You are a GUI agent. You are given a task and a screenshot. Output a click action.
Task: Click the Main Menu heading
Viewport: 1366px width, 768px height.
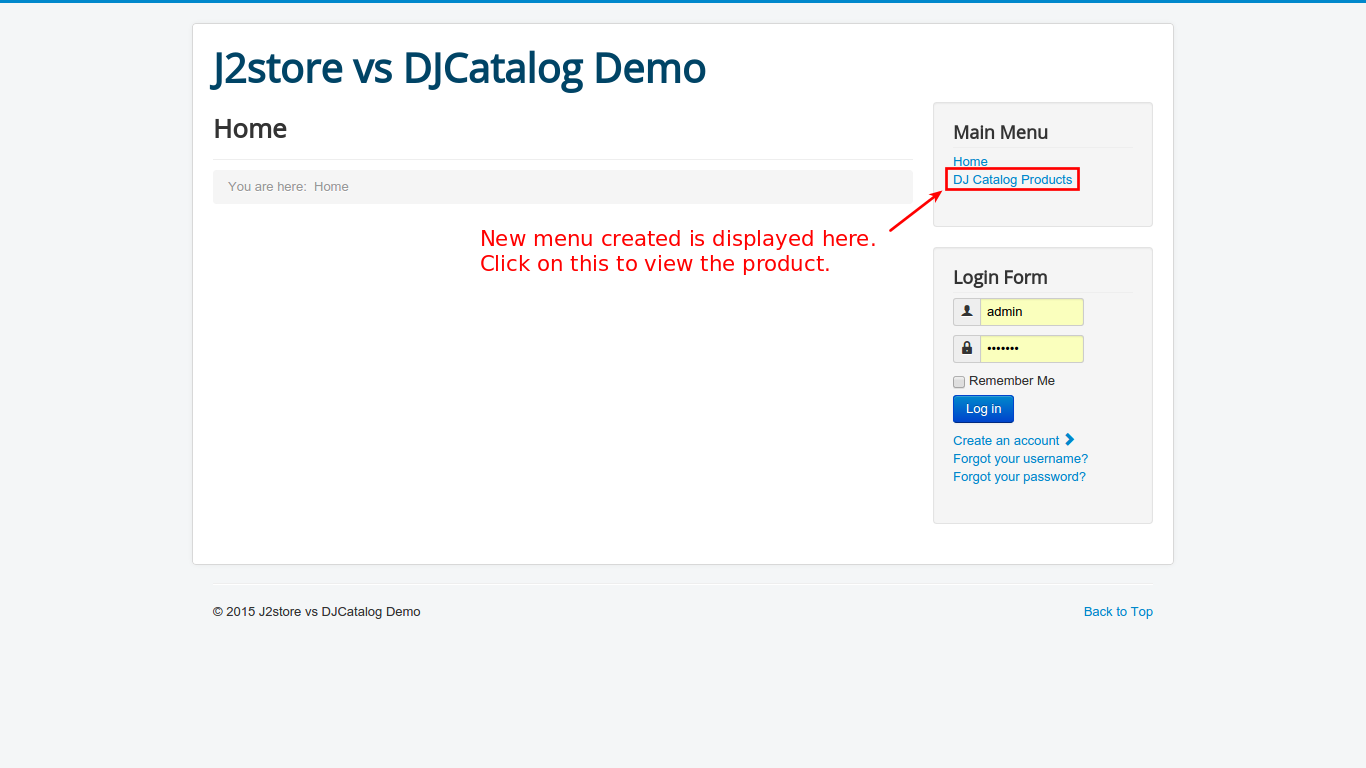coord(1000,132)
